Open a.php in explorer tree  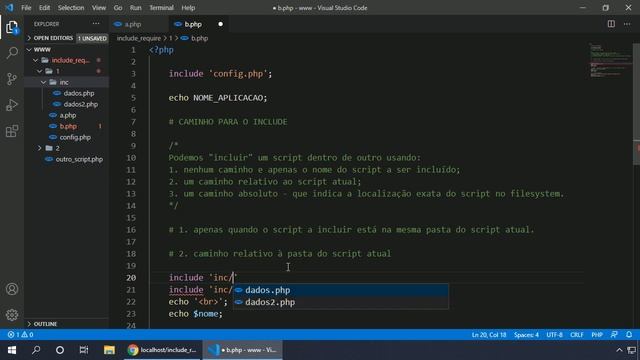tap(68, 116)
